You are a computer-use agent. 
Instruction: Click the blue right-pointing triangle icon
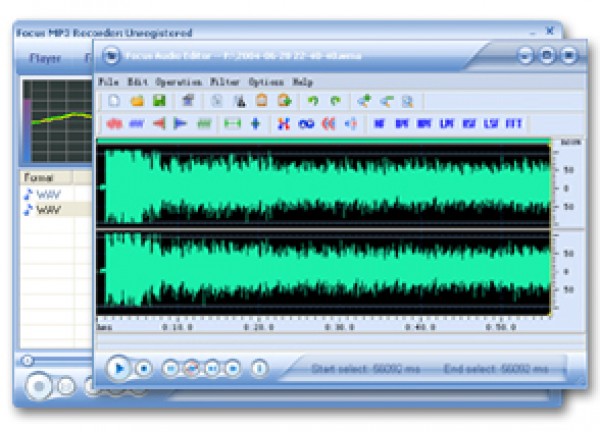(x=180, y=124)
